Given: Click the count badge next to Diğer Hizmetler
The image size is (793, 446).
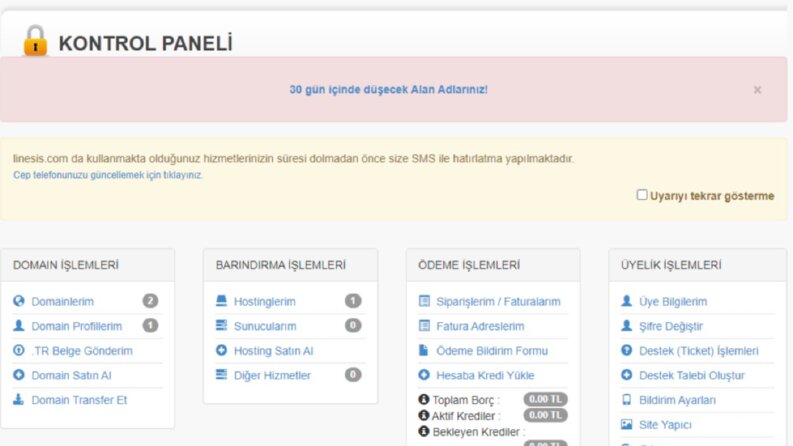Looking at the screenshot, I should [353, 375].
